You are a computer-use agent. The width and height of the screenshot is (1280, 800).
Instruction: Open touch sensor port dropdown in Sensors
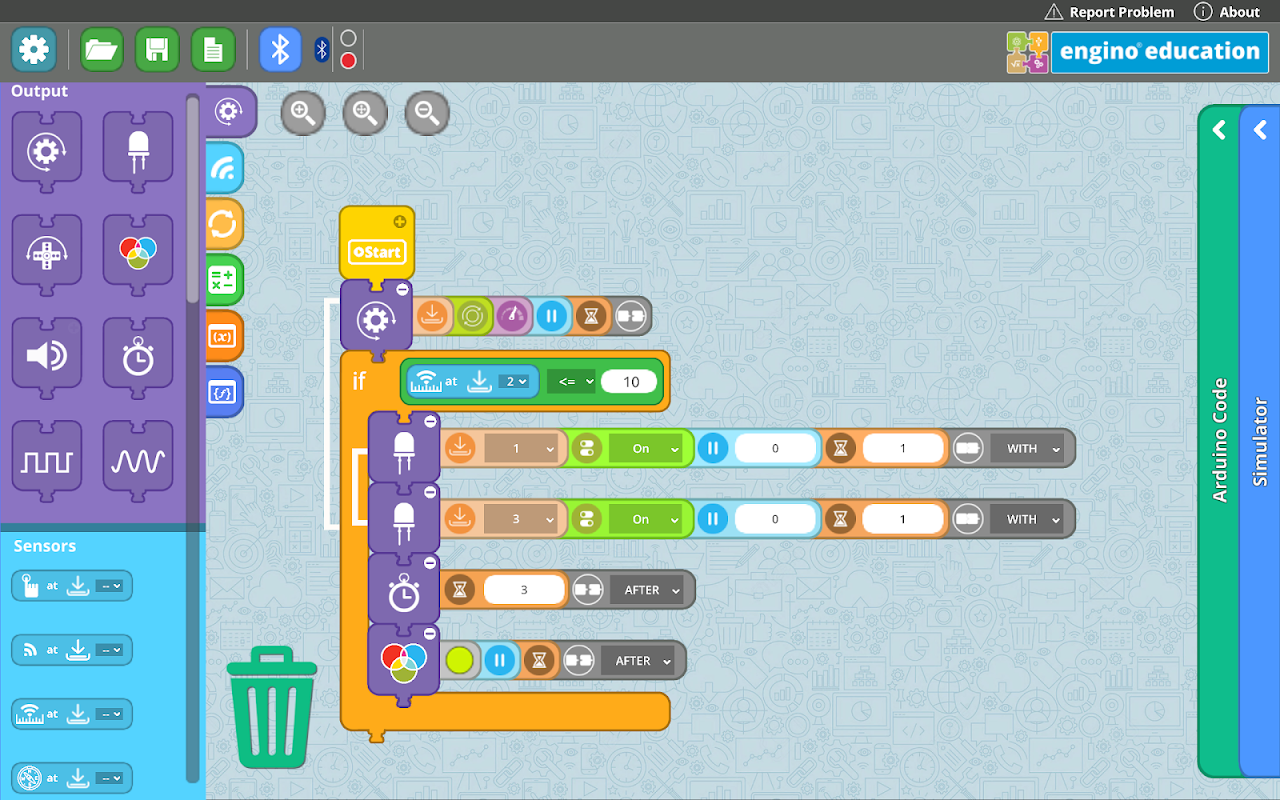(x=110, y=586)
